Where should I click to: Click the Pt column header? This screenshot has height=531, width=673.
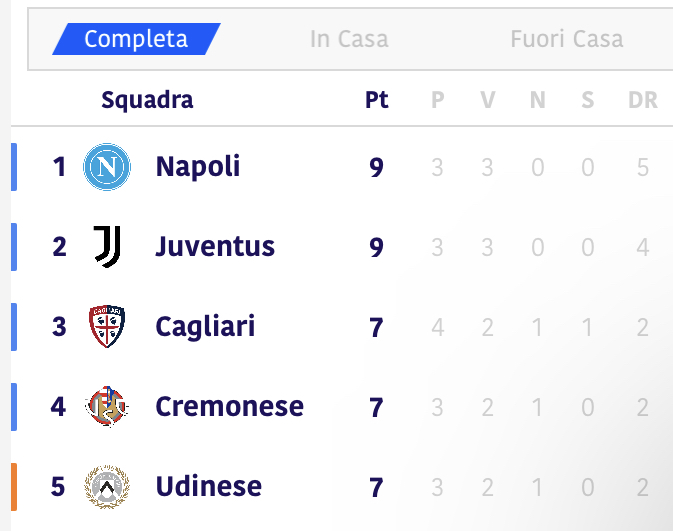[x=377, y=100]
